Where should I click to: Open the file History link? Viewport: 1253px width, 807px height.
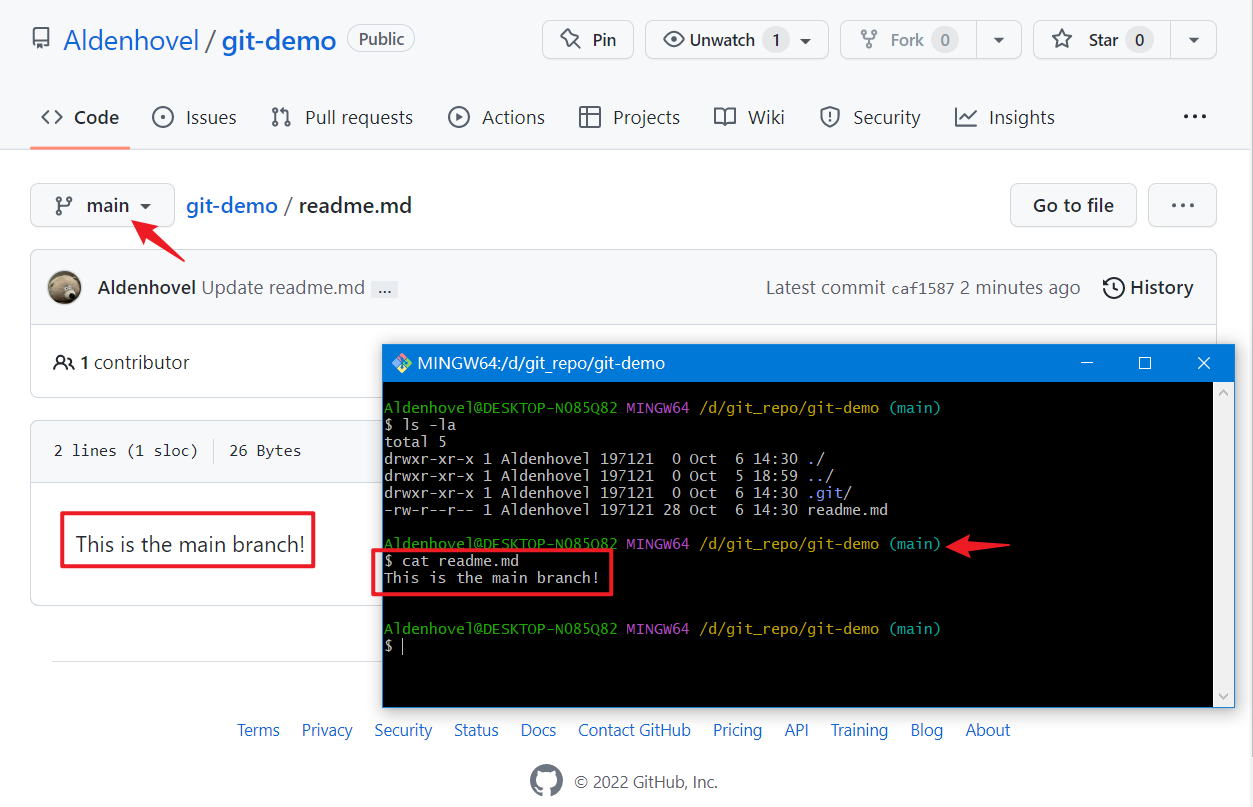click(x=1148, y=288)
